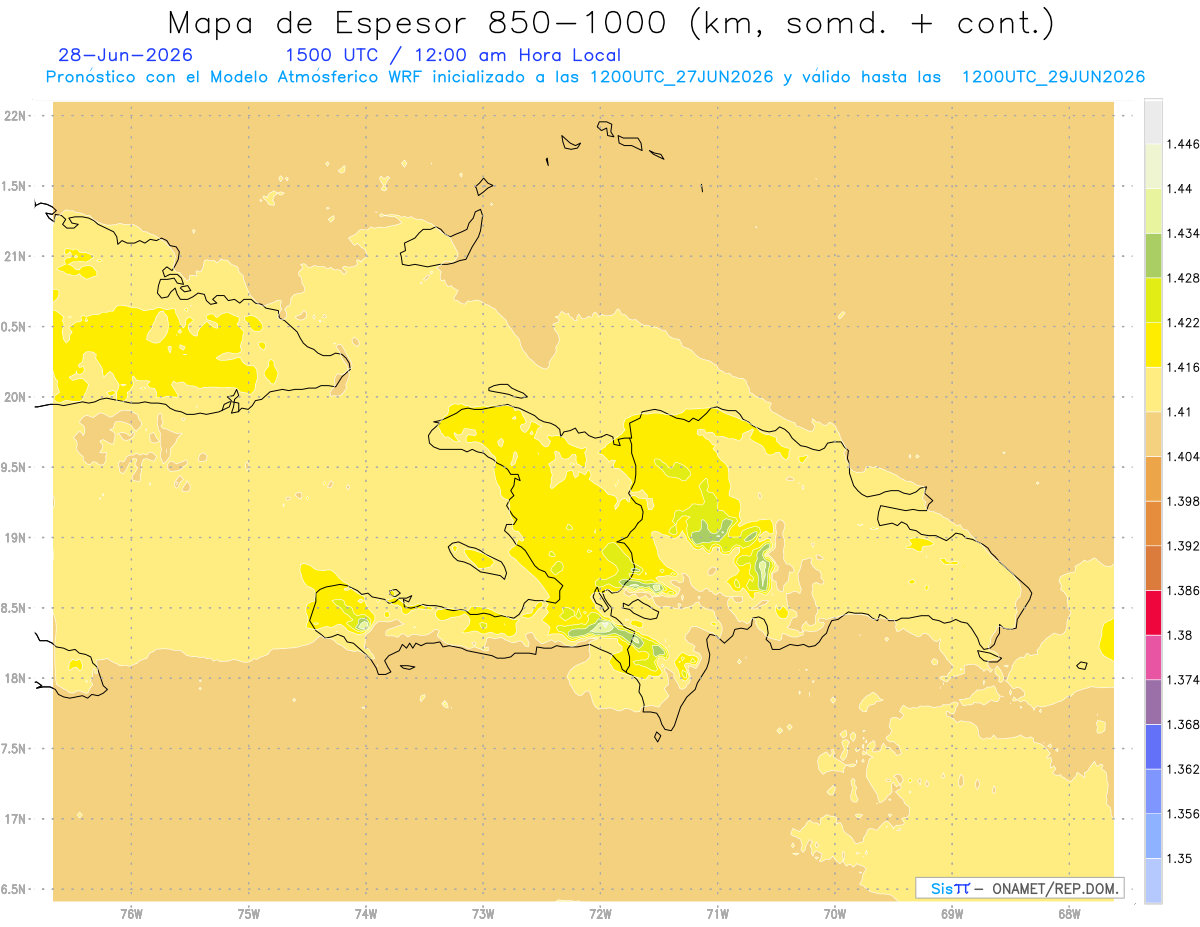Pick the purple swatch between 1.368 and 1.374

click(x=1153, y=702)
